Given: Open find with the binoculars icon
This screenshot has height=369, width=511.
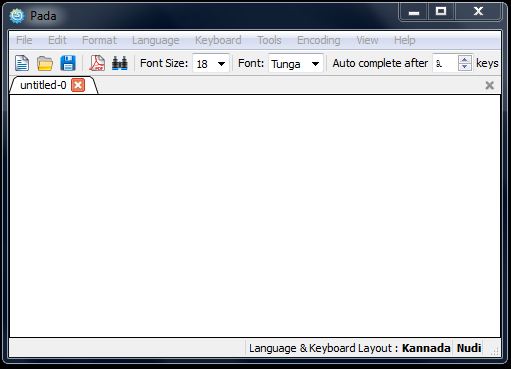Looking at the screenshot, I should point(120,63).
